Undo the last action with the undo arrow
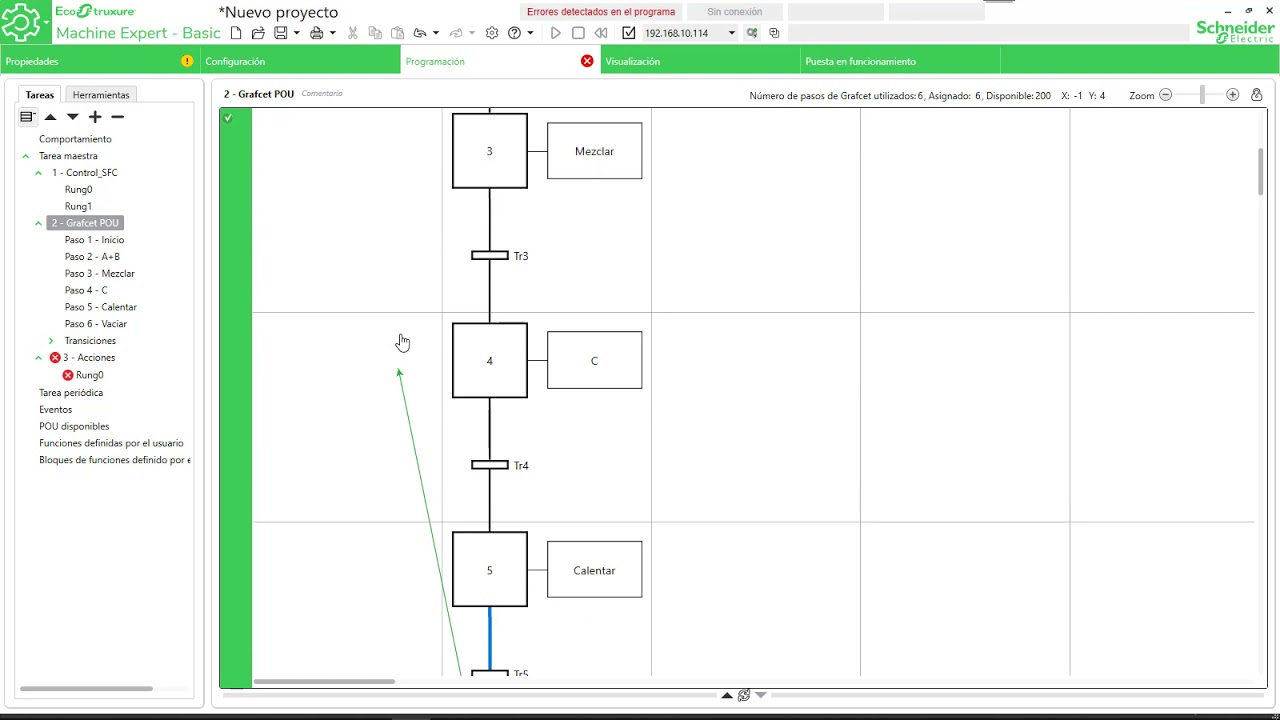This screenshot has width=1280, height=720. point(420,33)
